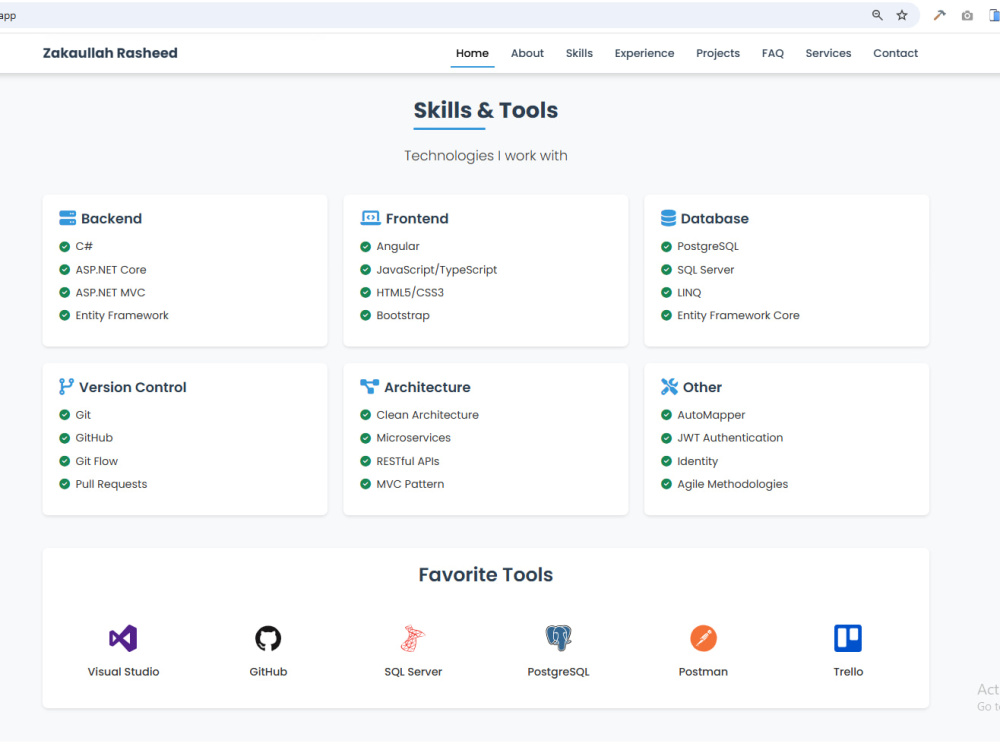The width and height of the screenshot is (1000, 750).
Task: Click the Trello board icon
Action: pyautogui.click(x=848, y=638)
